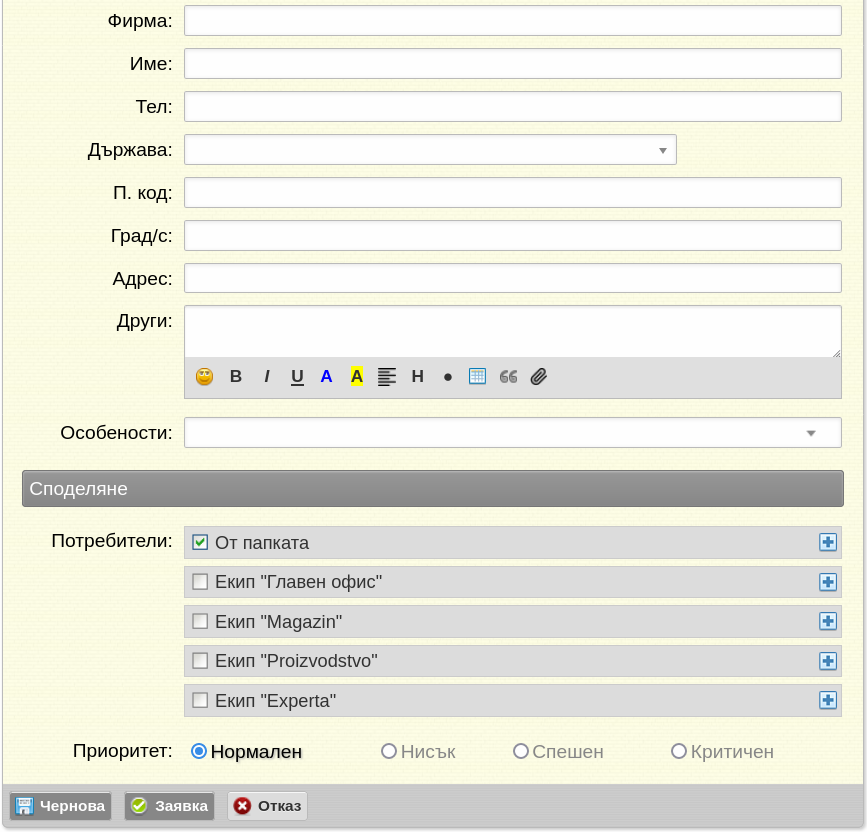Open text alignment options in editor

point(387,377)
